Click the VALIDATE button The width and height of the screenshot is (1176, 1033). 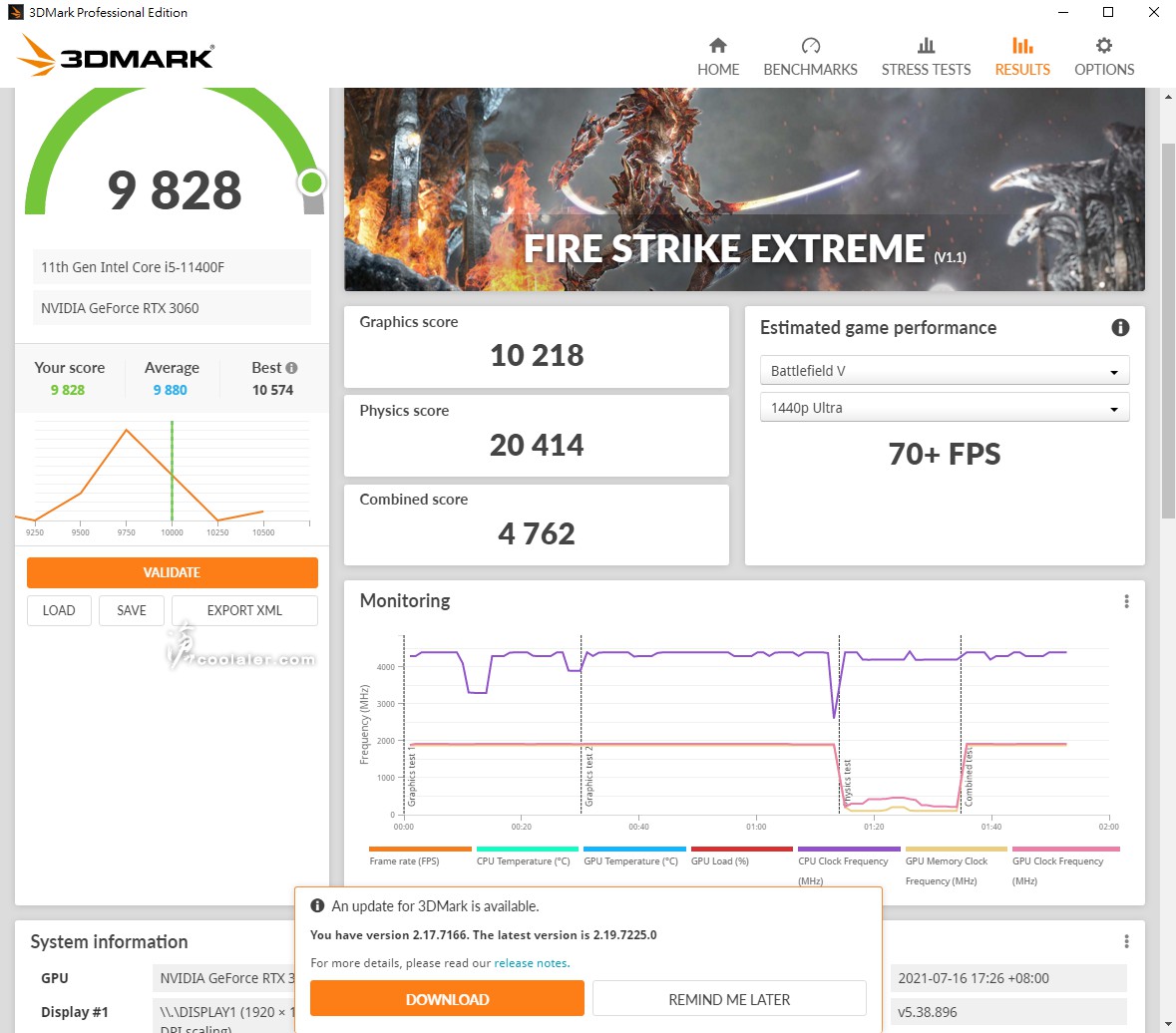click(x=172, y=572)
